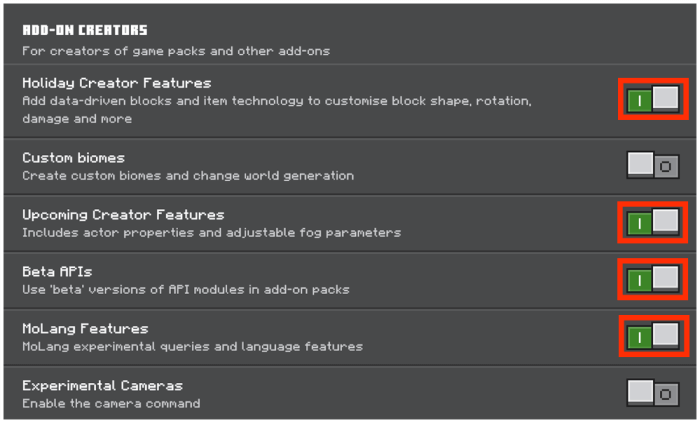Enable the Custom biomes toggle
The height and width of the screenshot is (423, 700).
(653, 165)
